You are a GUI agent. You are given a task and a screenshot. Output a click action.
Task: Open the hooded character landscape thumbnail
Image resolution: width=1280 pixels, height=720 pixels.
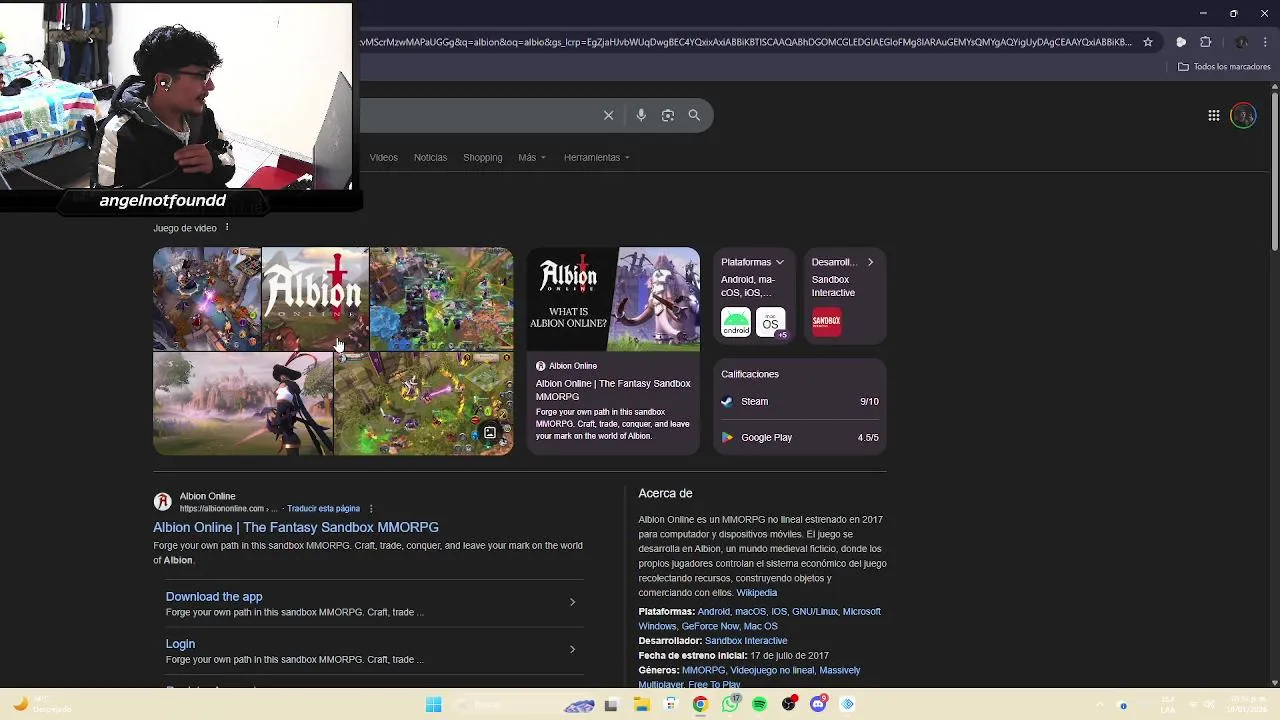243,404
